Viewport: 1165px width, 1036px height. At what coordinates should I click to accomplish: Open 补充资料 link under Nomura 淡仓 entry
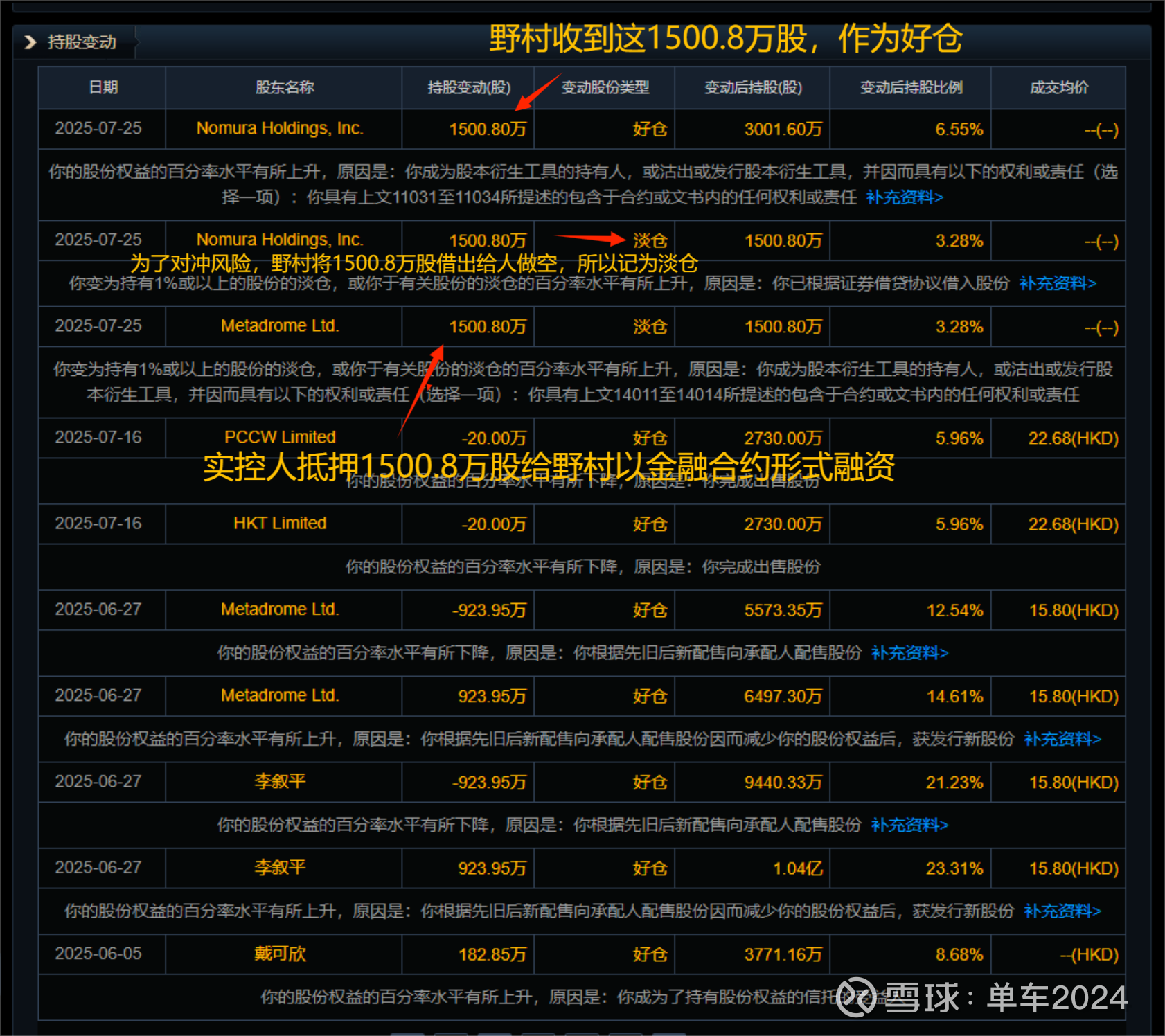coord(1058,283)
